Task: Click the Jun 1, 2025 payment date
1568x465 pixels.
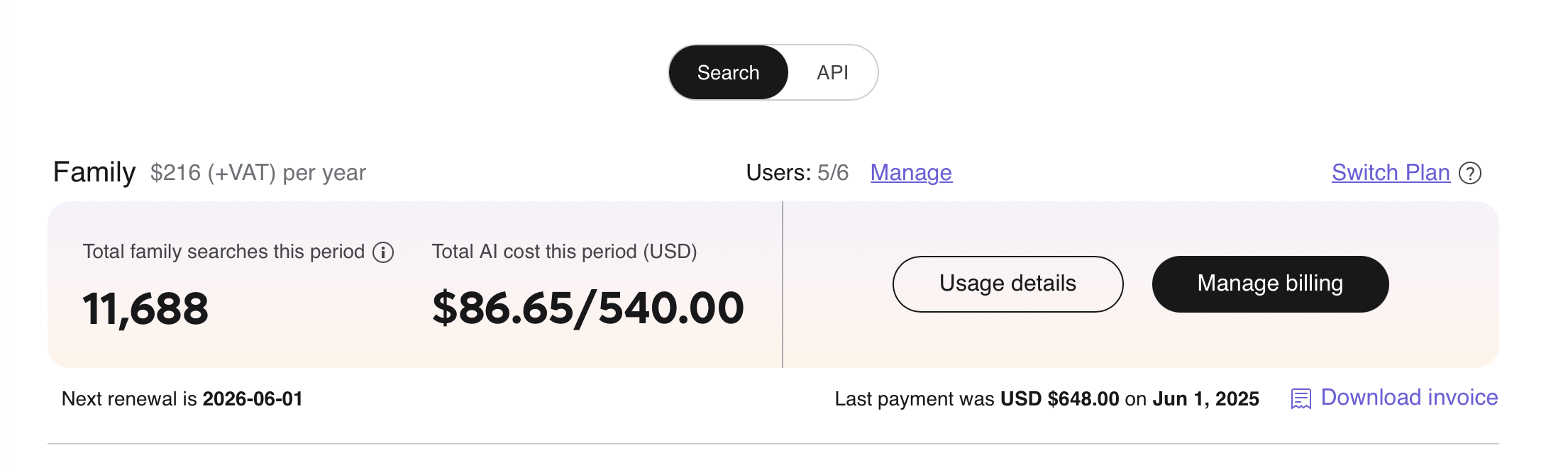Action: click(1205, 399)
